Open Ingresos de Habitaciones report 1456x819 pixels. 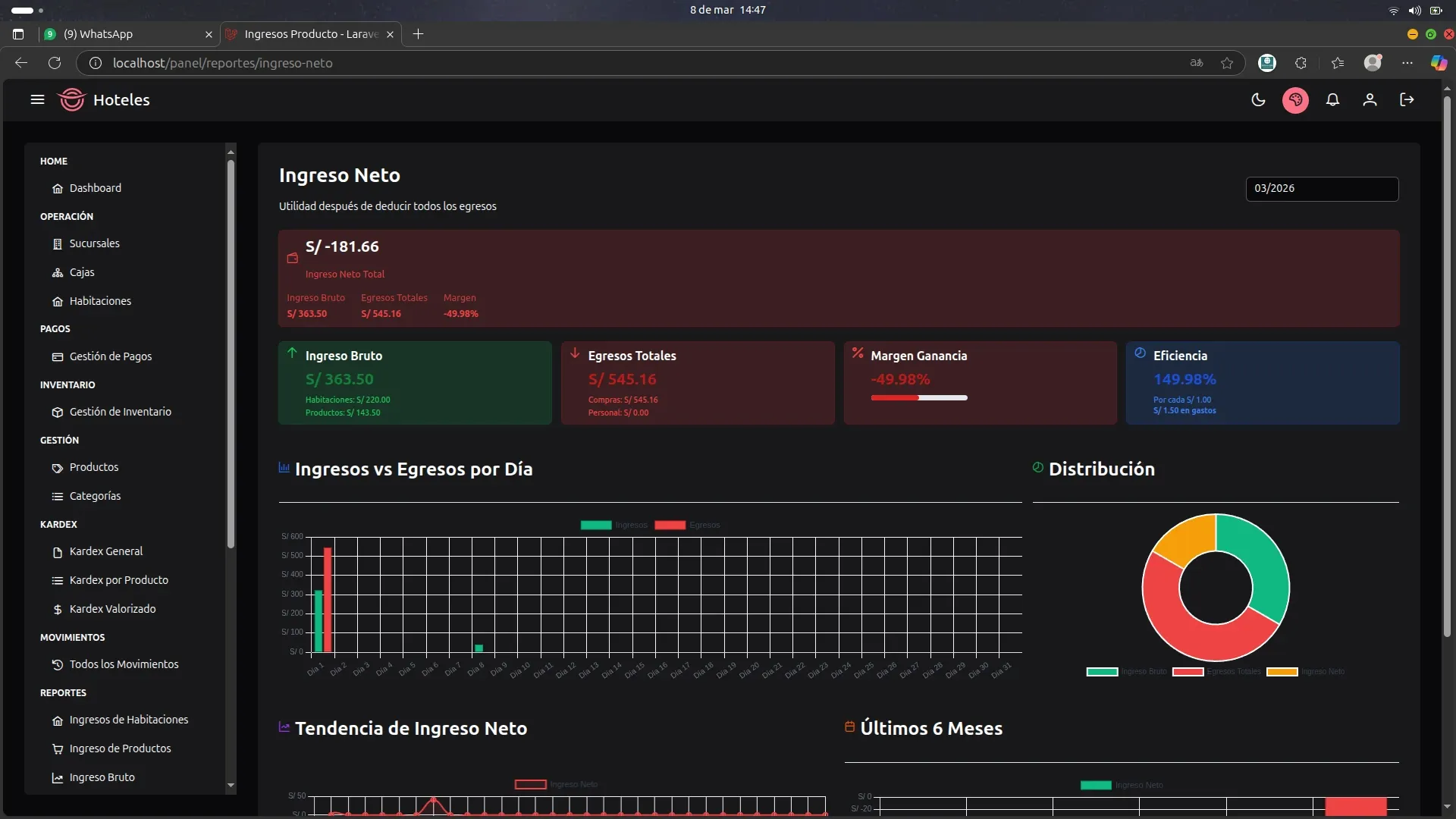pos(128,720)
